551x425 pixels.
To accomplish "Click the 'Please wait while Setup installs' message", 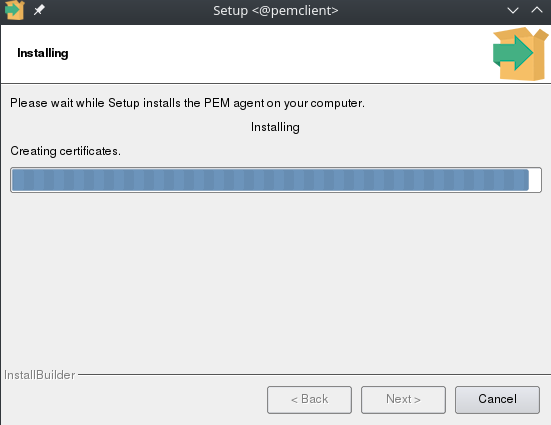I will (x=187, y=103).
